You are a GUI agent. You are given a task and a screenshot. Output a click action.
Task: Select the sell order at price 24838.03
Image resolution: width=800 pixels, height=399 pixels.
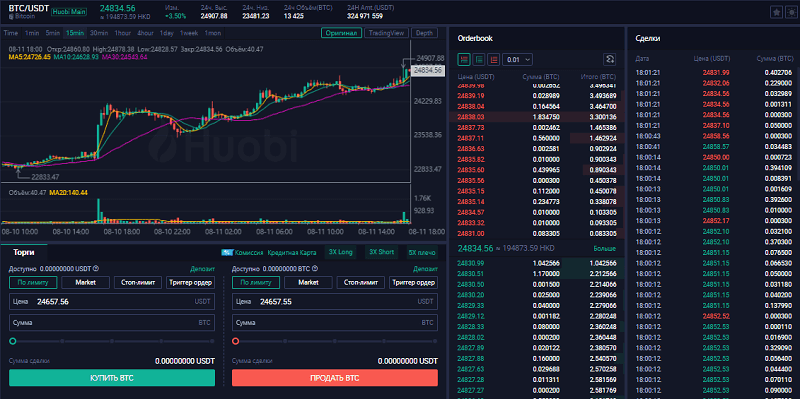pos(537,117)
